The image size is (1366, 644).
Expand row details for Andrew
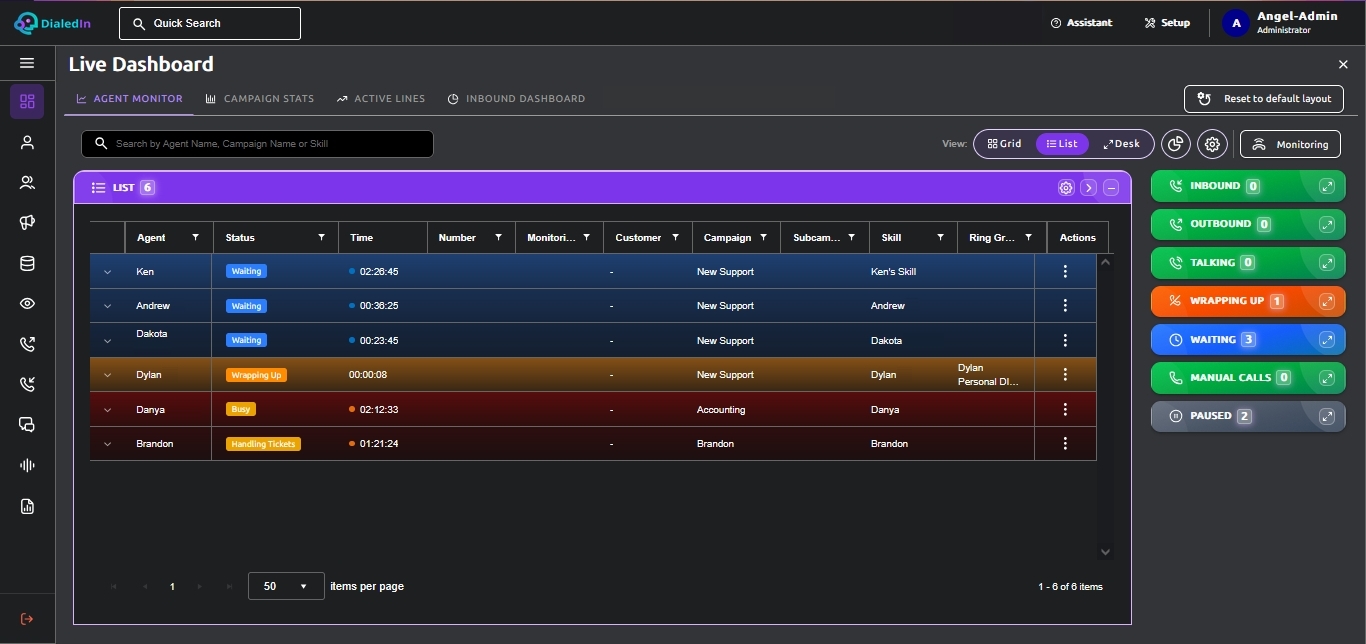pyautogui.click(x=107, y=306)
